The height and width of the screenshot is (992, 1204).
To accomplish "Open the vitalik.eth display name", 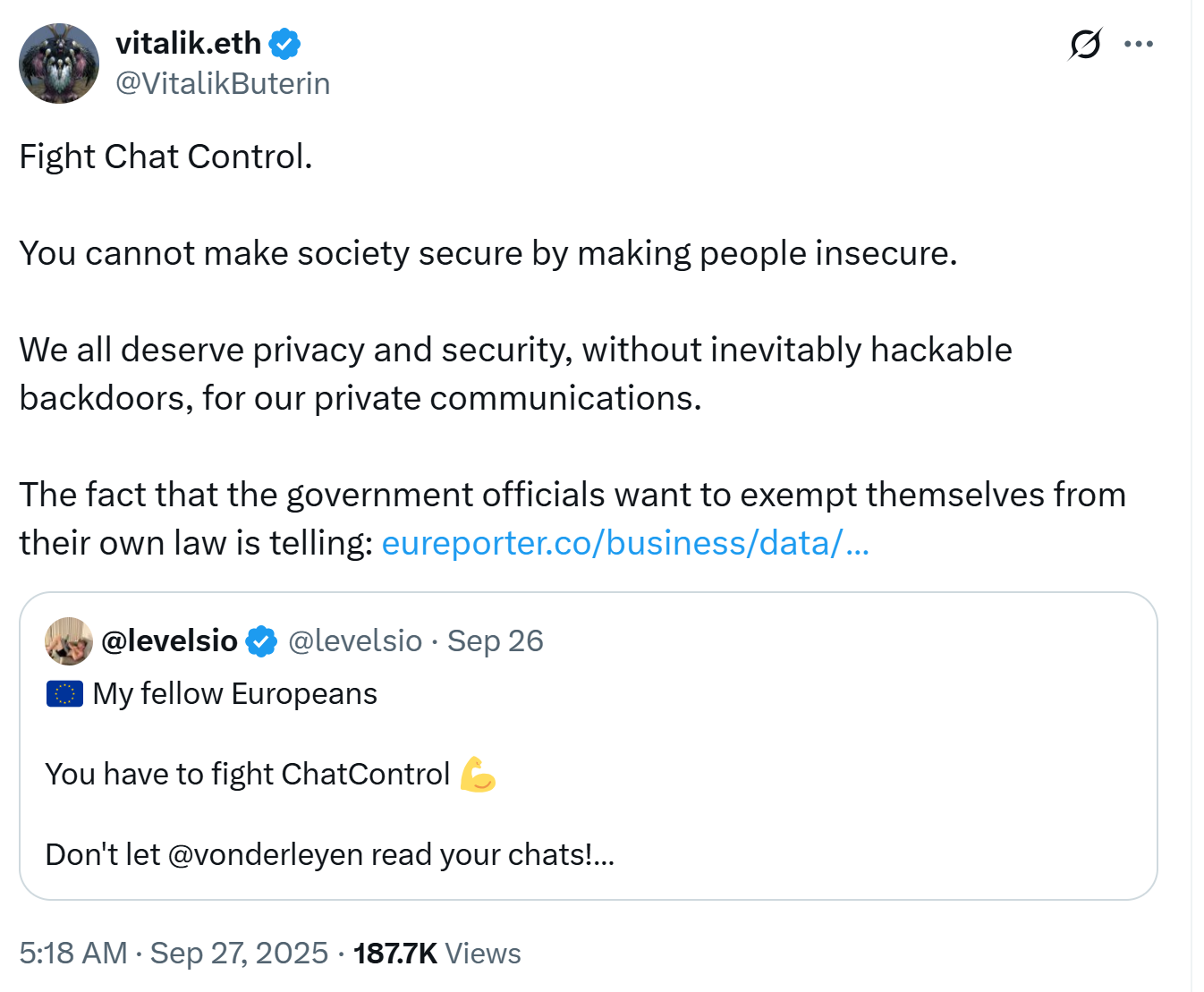I will (188, 43).
